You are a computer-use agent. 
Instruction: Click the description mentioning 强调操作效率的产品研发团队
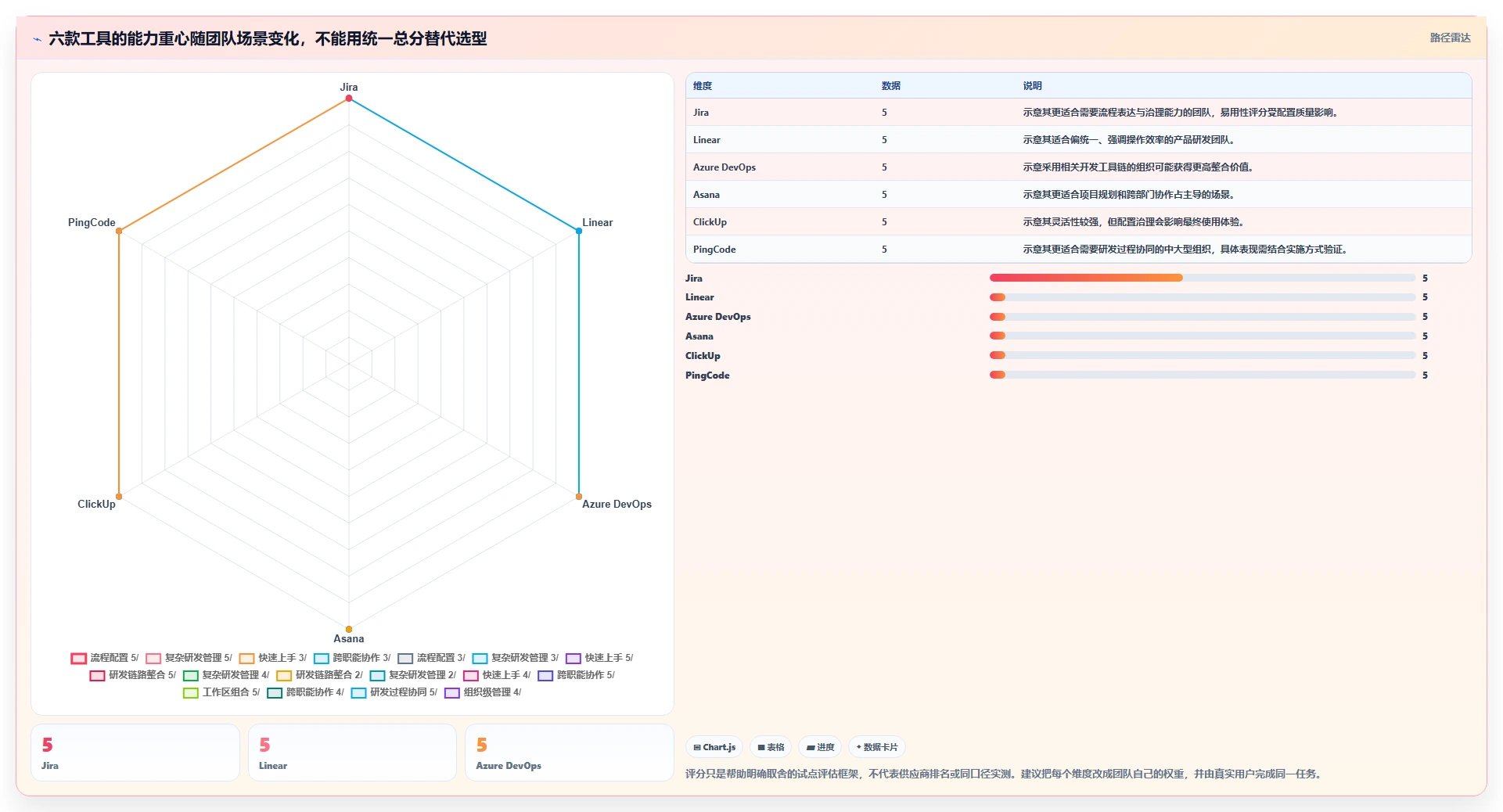[1131, 140]
